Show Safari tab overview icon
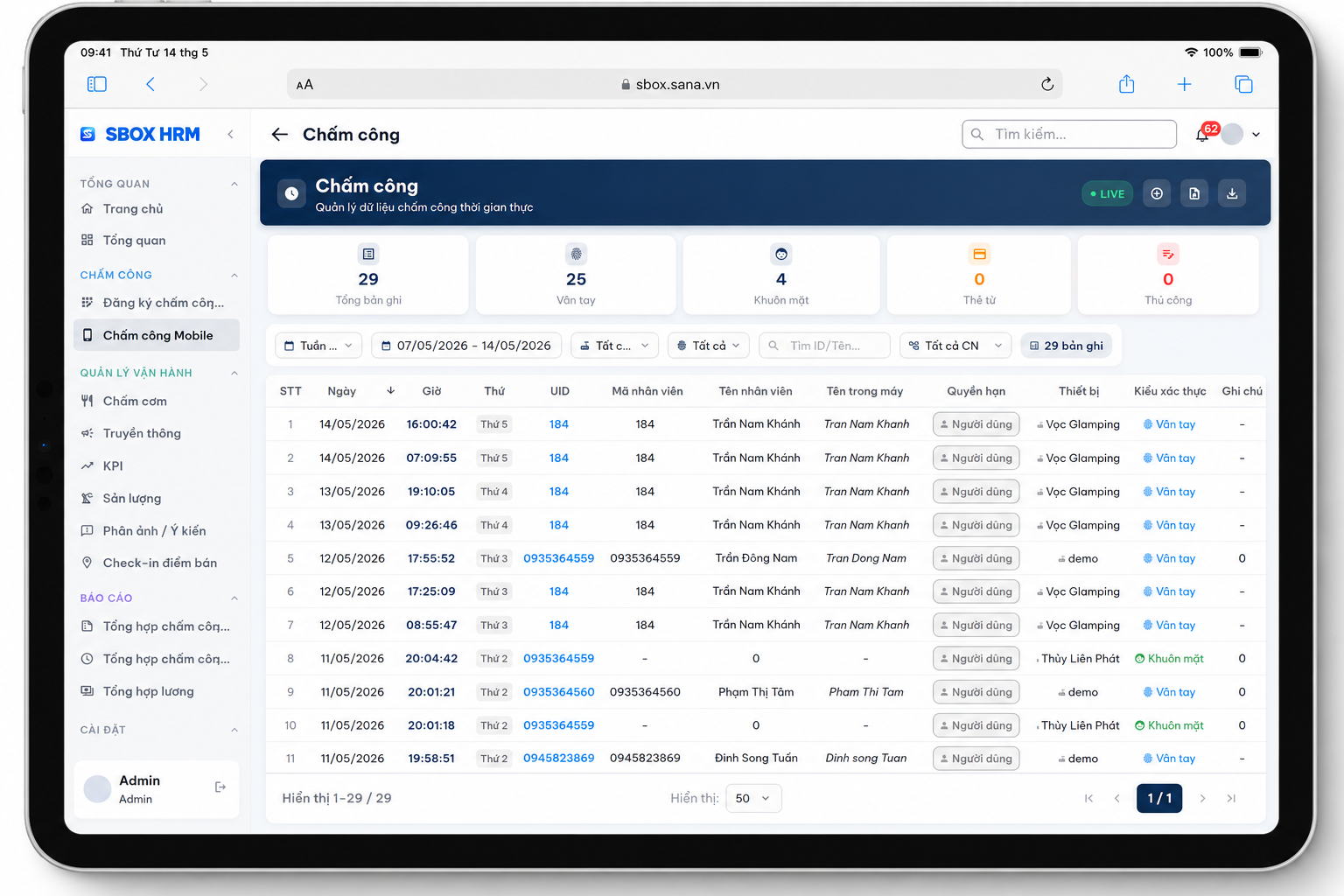 (x=1243, y=84)
